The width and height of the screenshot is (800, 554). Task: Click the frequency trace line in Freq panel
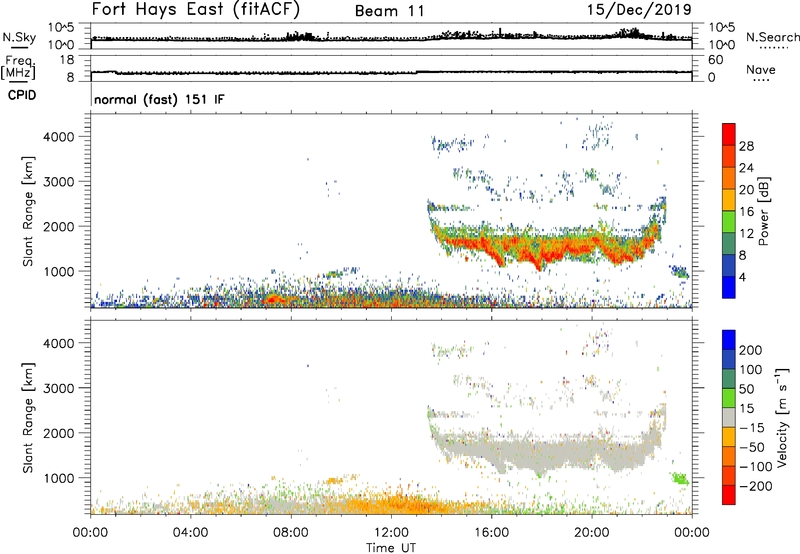tap(391, 72)
